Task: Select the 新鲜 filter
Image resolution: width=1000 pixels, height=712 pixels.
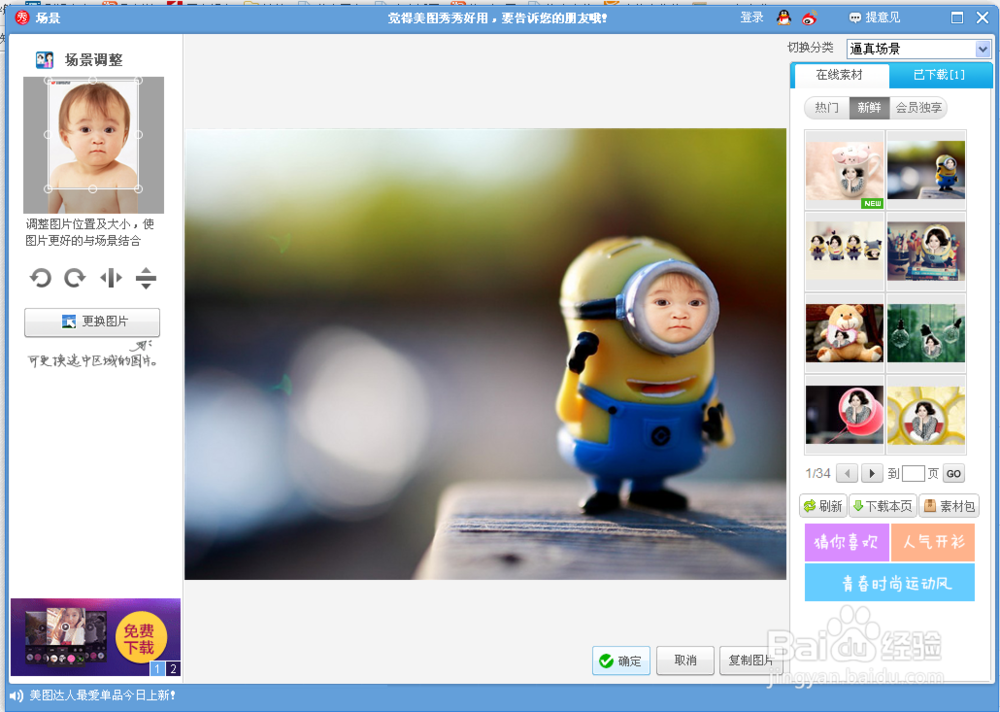Action: [869, 108]
